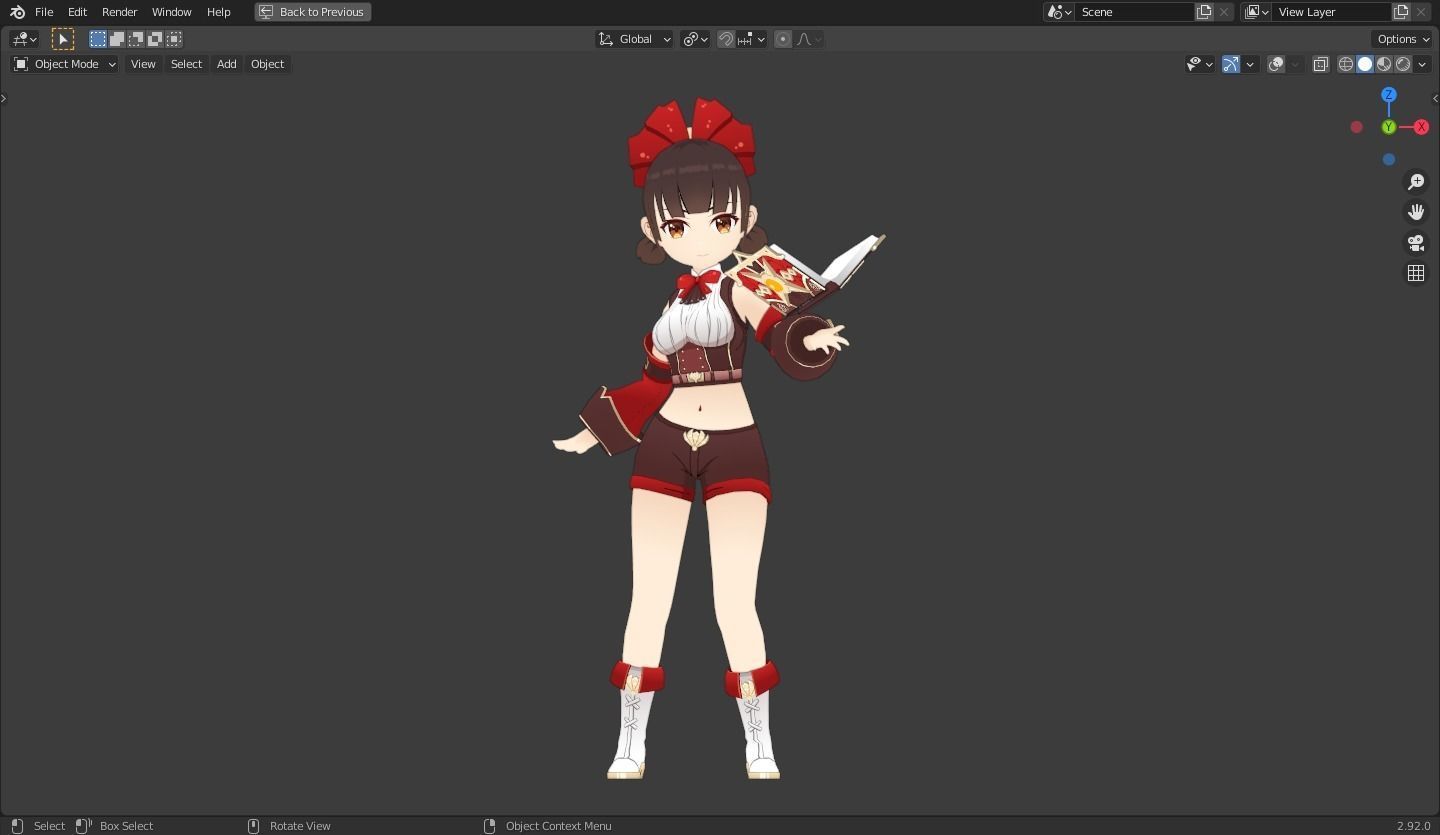Toggle viewport gizmos display
Image resolution: width=1440 pixels, height=835 pixels.
1231,64
